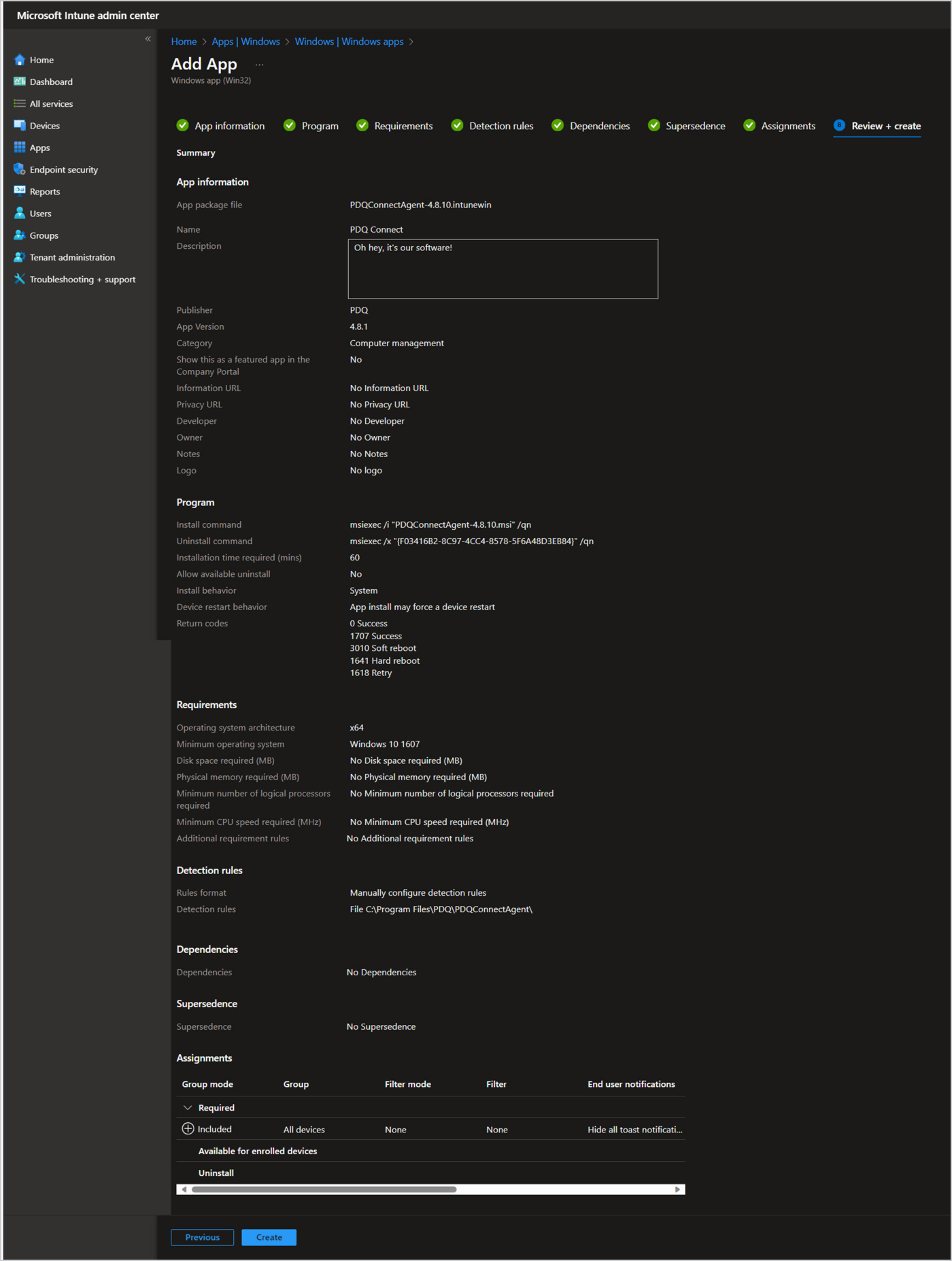
Task: Open Tenant administration in the sidebar
Action: point(72,257)
